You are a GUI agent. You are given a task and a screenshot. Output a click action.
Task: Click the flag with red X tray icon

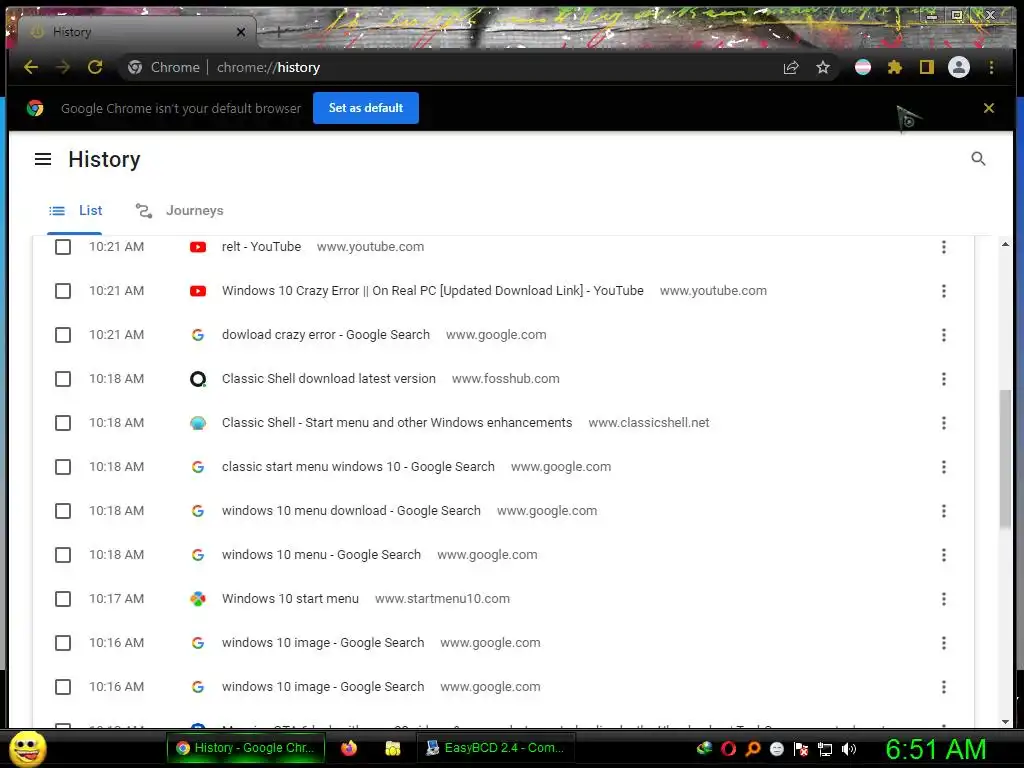click(x=801, y=749)
